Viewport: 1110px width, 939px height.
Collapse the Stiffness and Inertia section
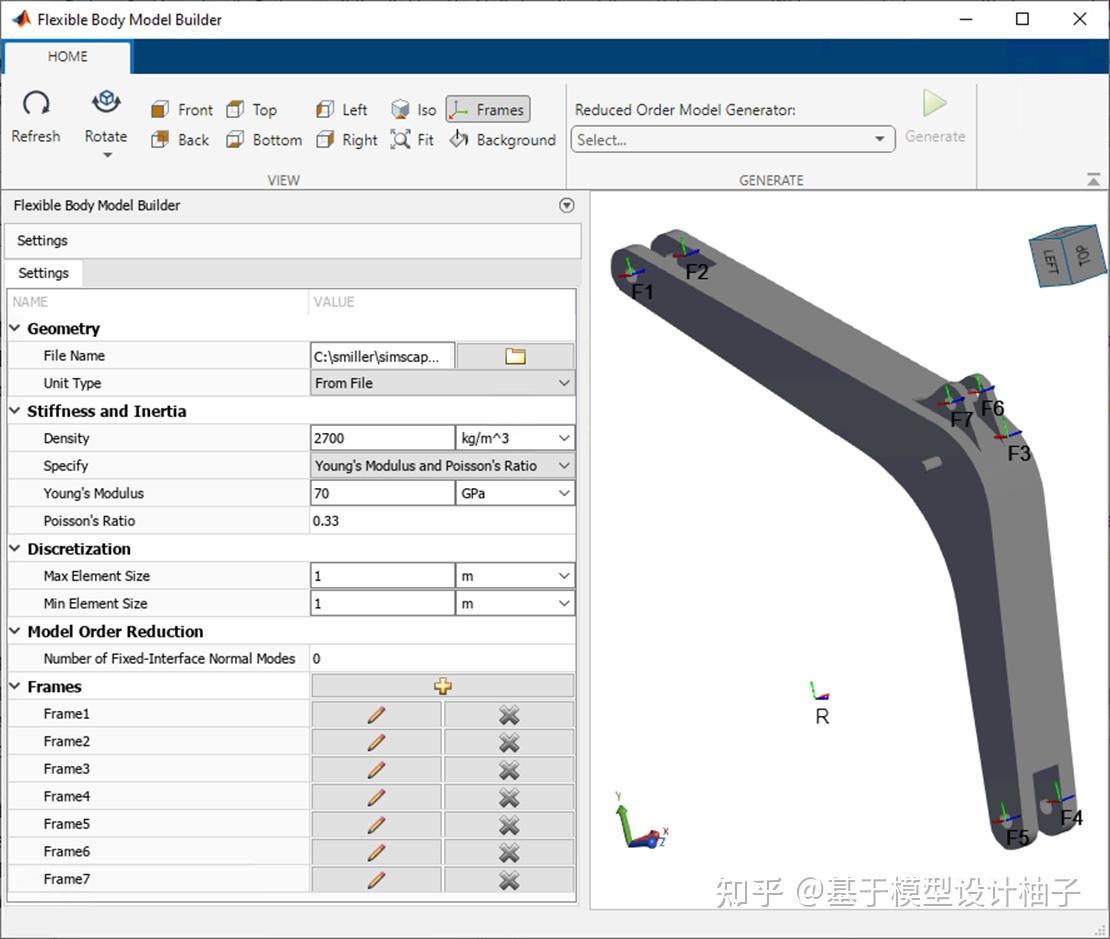[x=16, y=411]
